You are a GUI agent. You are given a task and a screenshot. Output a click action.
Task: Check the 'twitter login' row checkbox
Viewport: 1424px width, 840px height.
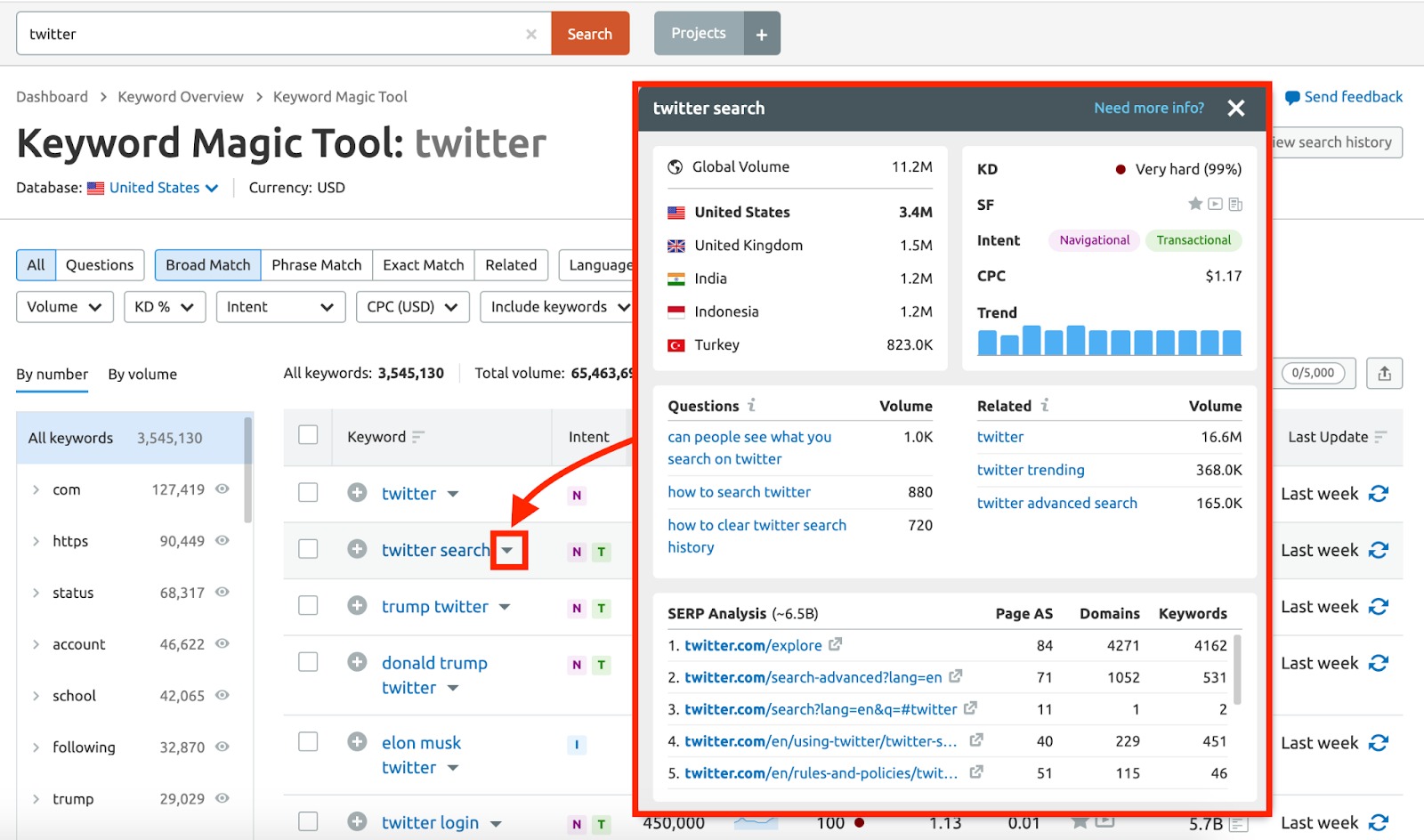pyautogui.click(x=308, y=821)
